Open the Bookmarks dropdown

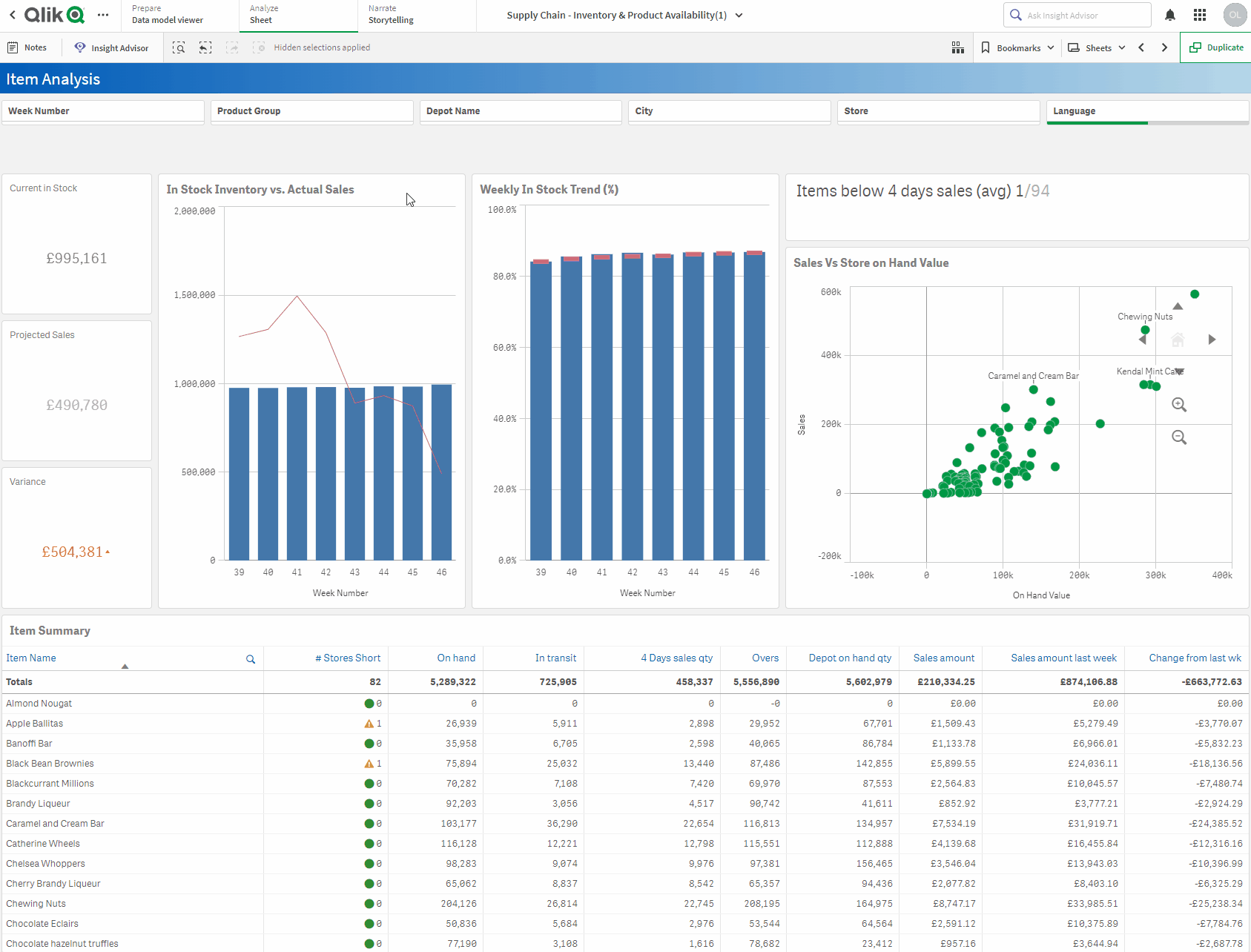(1017, 47)
